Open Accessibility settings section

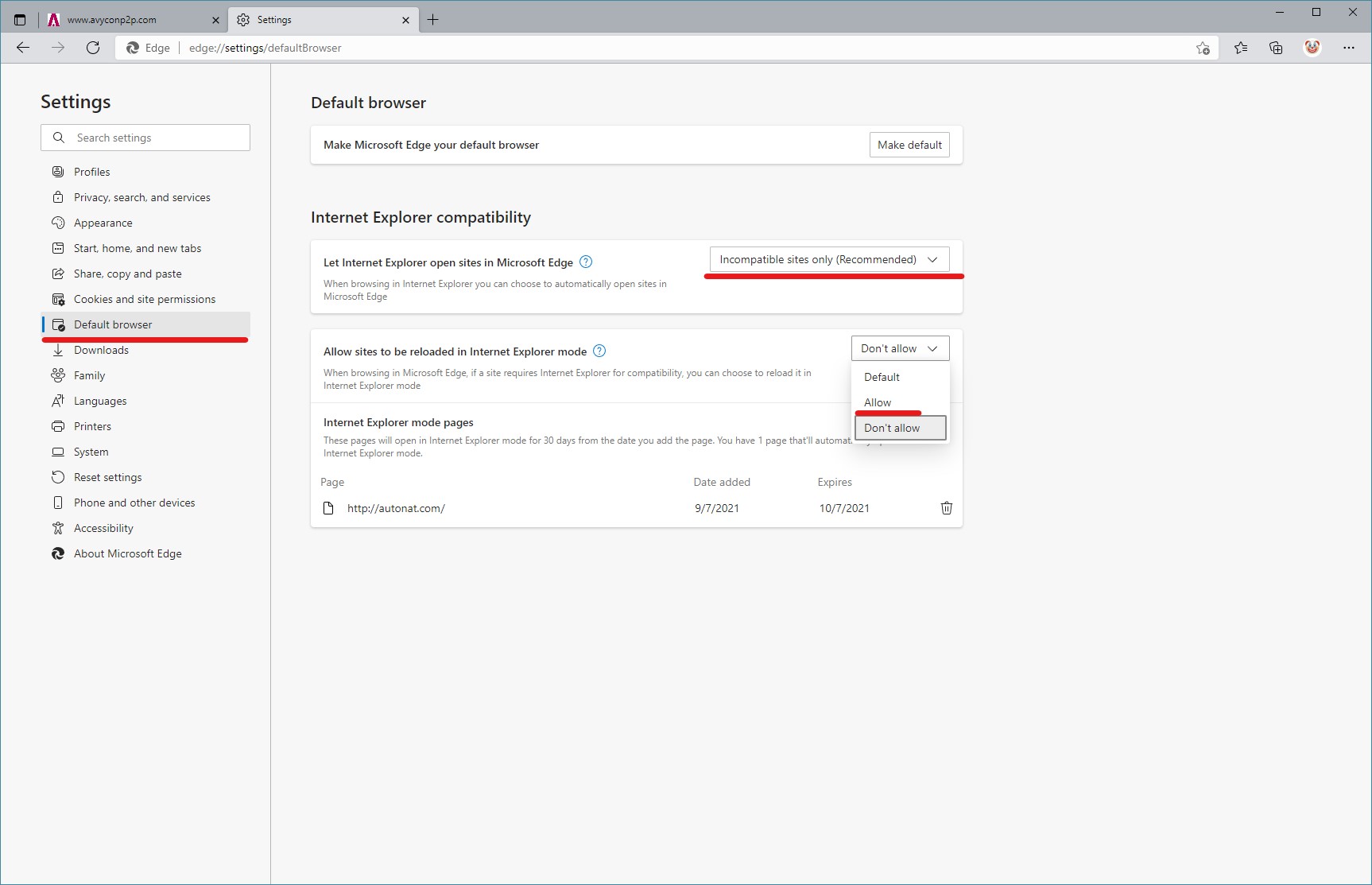point(145,528)
